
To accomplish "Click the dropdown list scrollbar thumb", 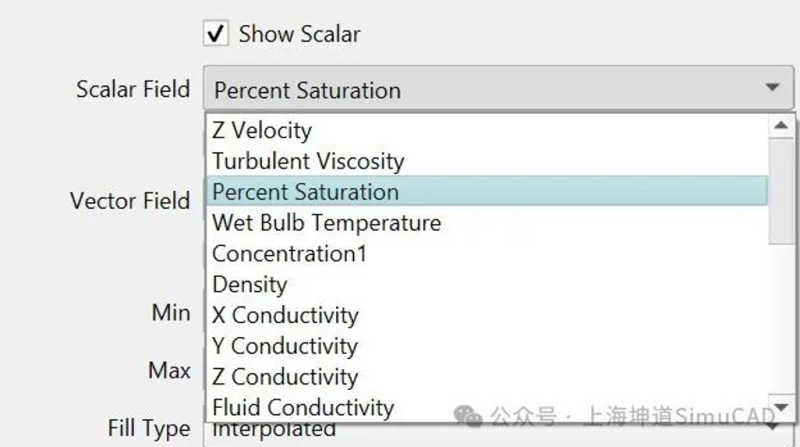I will pyautogui.click(x=782, y=190).
